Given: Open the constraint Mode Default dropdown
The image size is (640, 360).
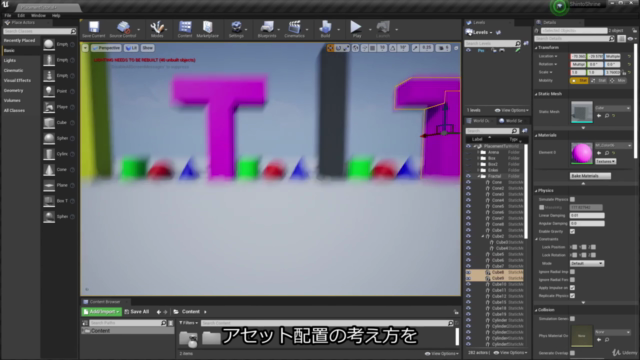Looking at the screenshot, I should click(587, 264).
